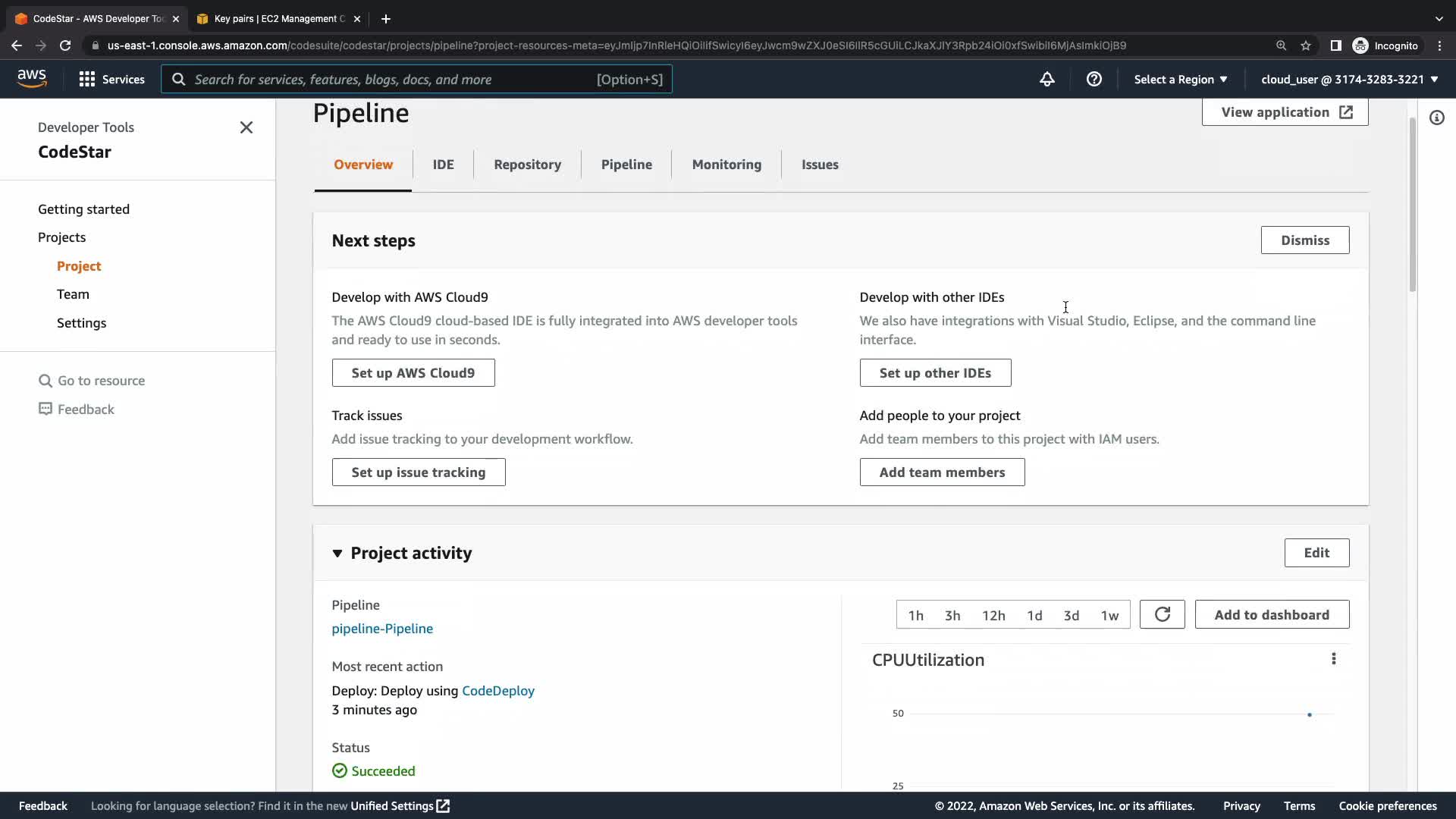Viewport: 1456px width, 819px height.
Task: Click the help question mark icon
Action: click(x=1094, y=79)
